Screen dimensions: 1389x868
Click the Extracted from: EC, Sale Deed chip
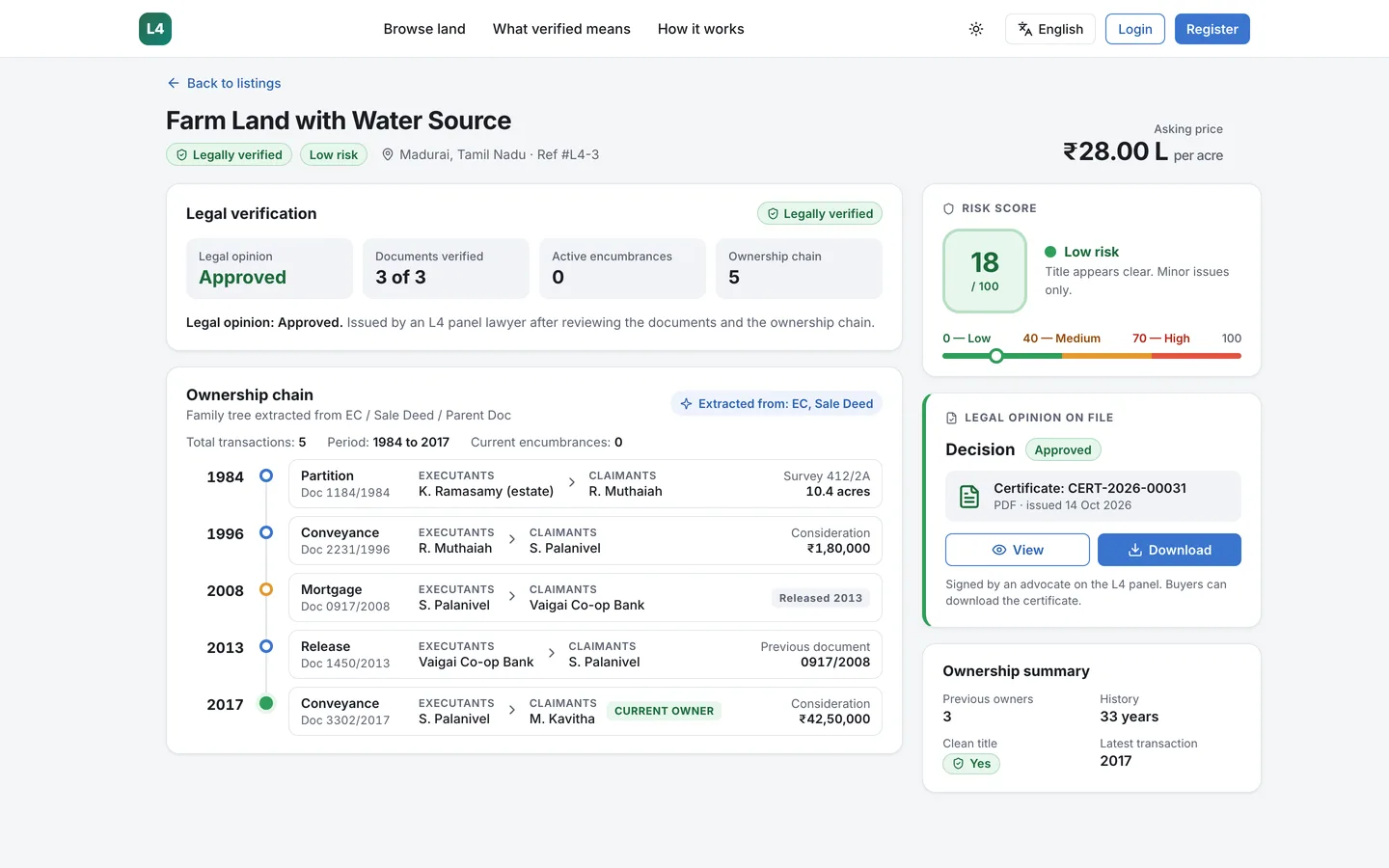(x=776, y=404)
